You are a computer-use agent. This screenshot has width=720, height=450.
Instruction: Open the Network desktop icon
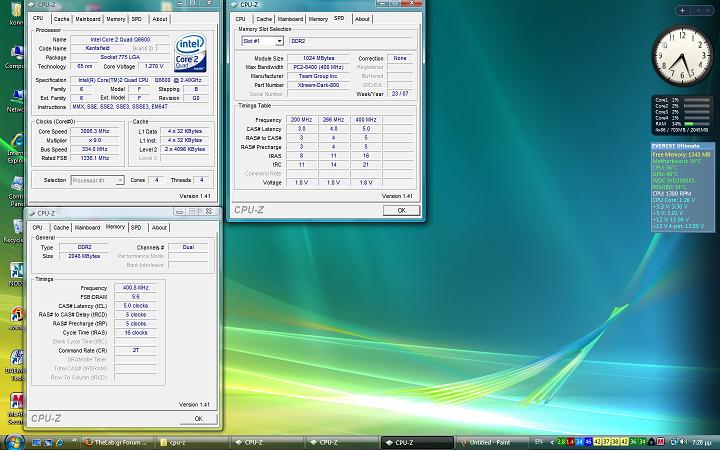click(15, 101)
